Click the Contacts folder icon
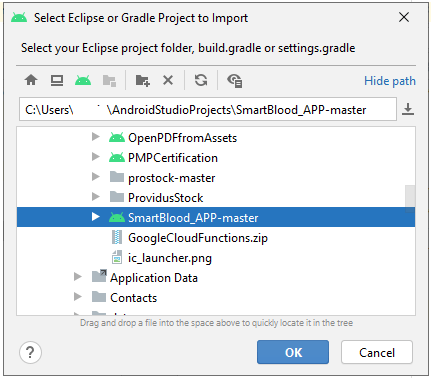 [x=99, y=297]
